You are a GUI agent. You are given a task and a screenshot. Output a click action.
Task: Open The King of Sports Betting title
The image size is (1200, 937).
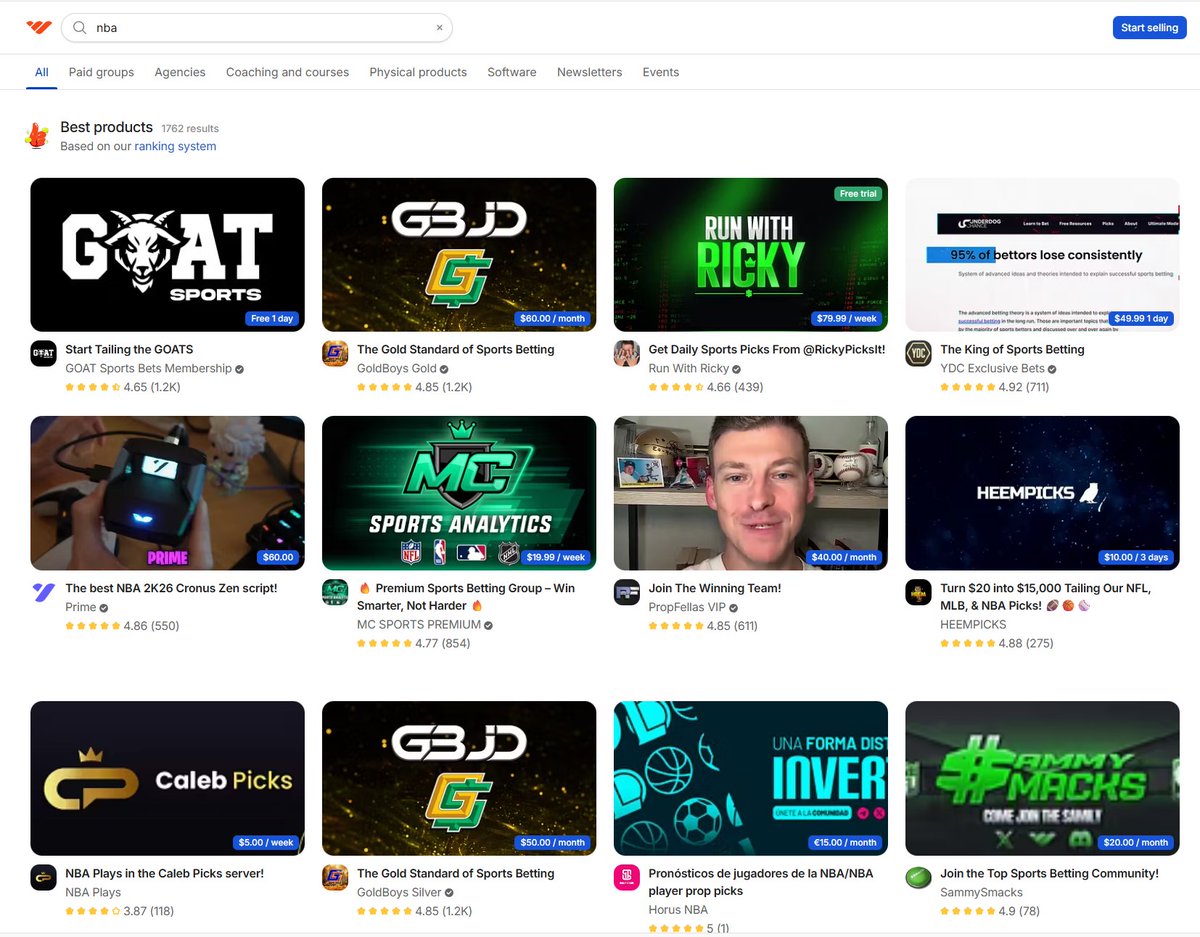pos(1012,349)
